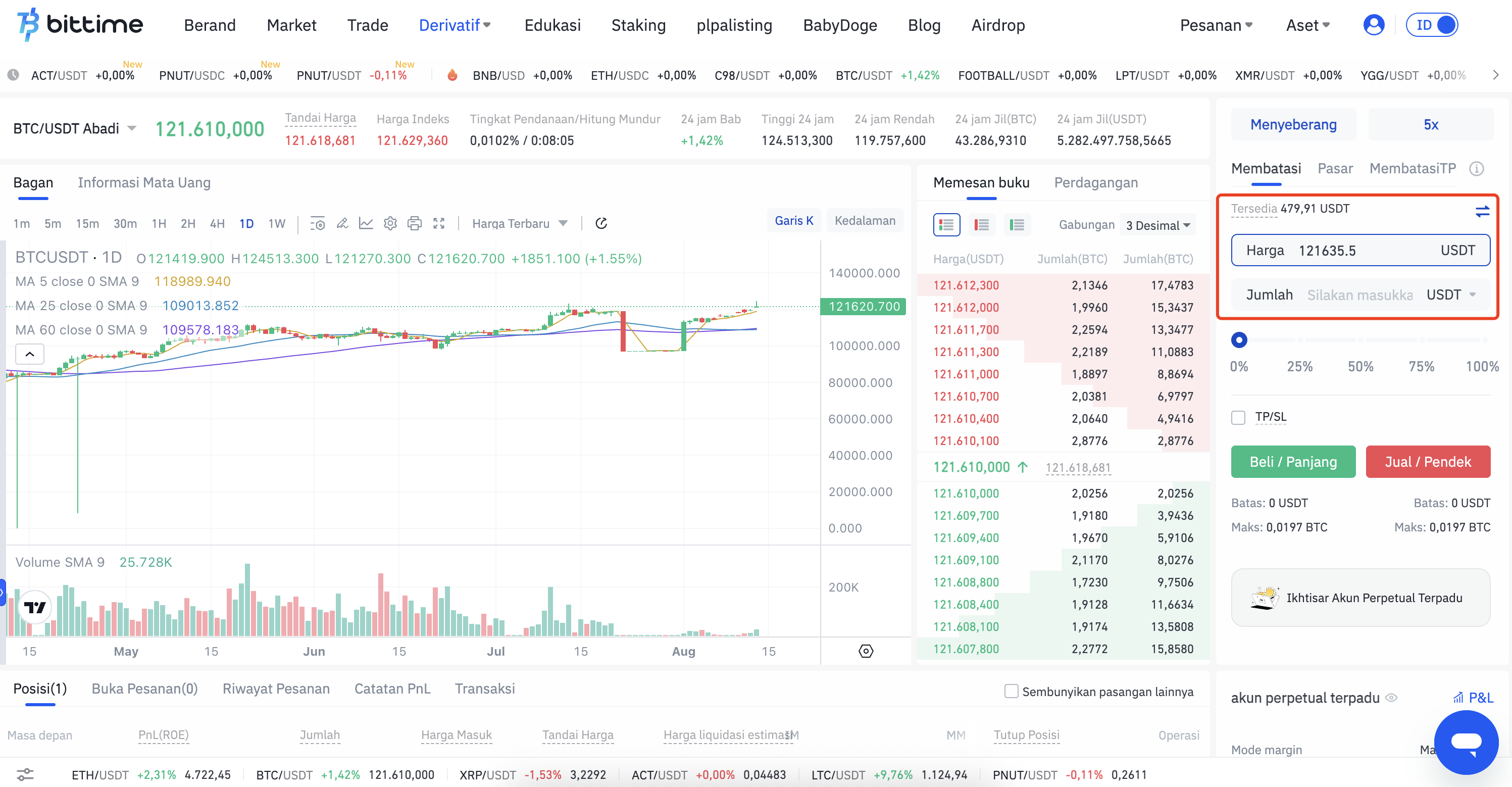Open the user profile icon
The width and height of the screenshot is (1512, 787).
[x=1373, y=25]
